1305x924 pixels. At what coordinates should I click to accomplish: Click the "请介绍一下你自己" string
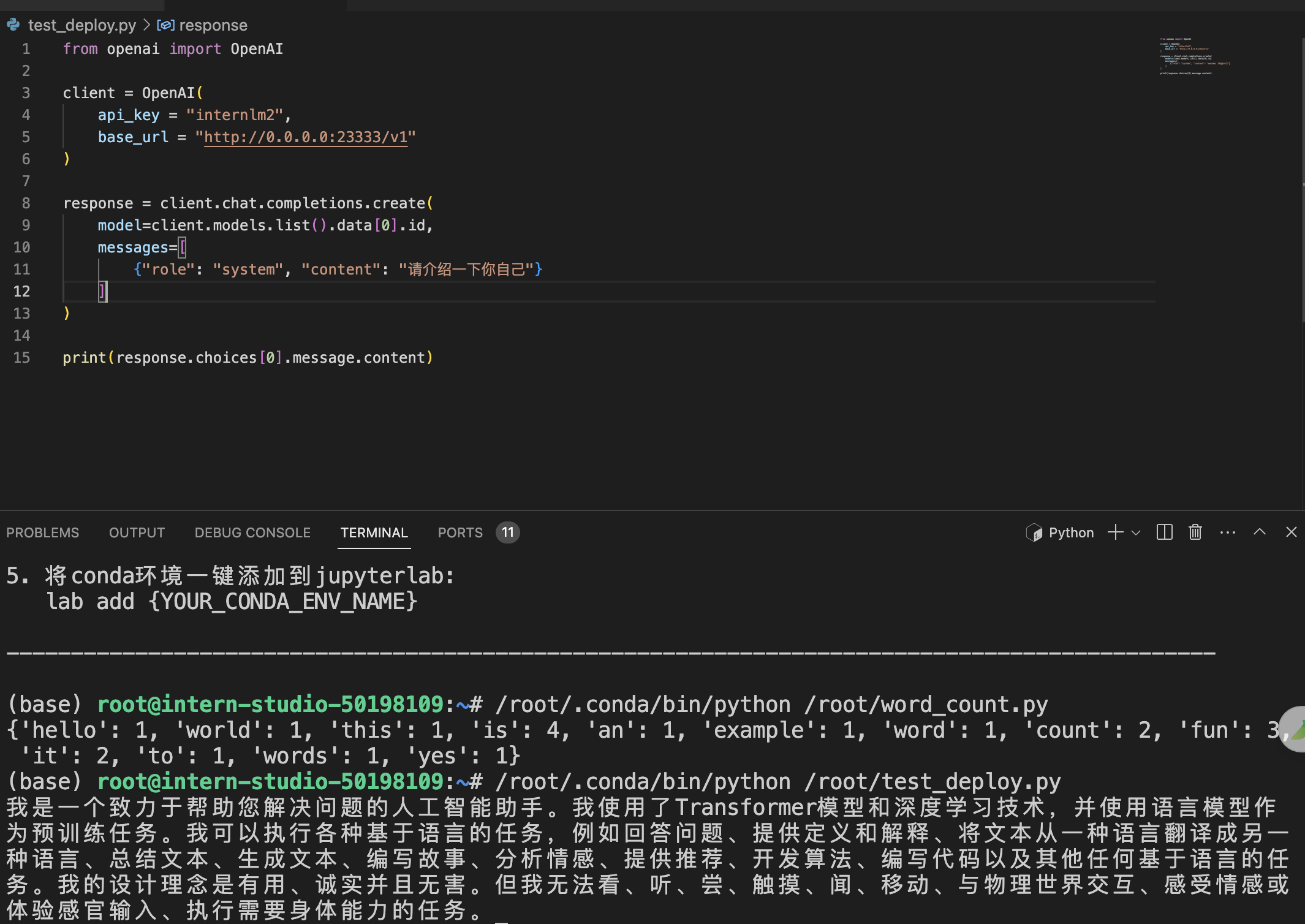(466, 269)
